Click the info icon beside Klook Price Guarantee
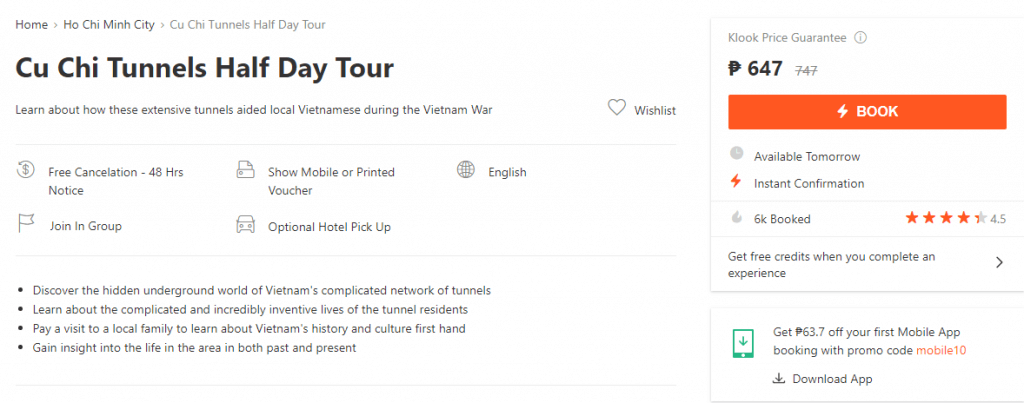The height and width of the screenshot is (403, 1024). pyautogui.click(x=861, y=38)
